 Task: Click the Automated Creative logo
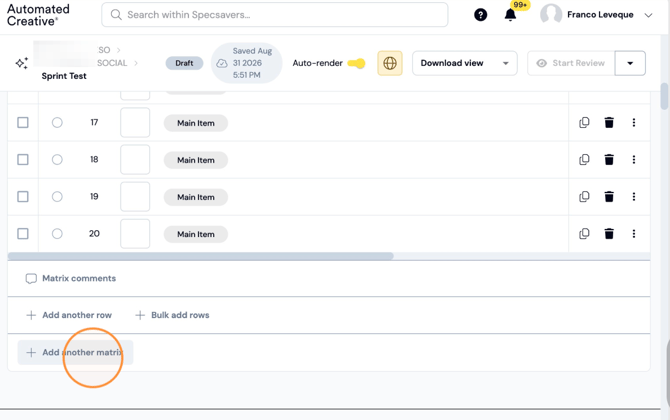coord(38,15)
